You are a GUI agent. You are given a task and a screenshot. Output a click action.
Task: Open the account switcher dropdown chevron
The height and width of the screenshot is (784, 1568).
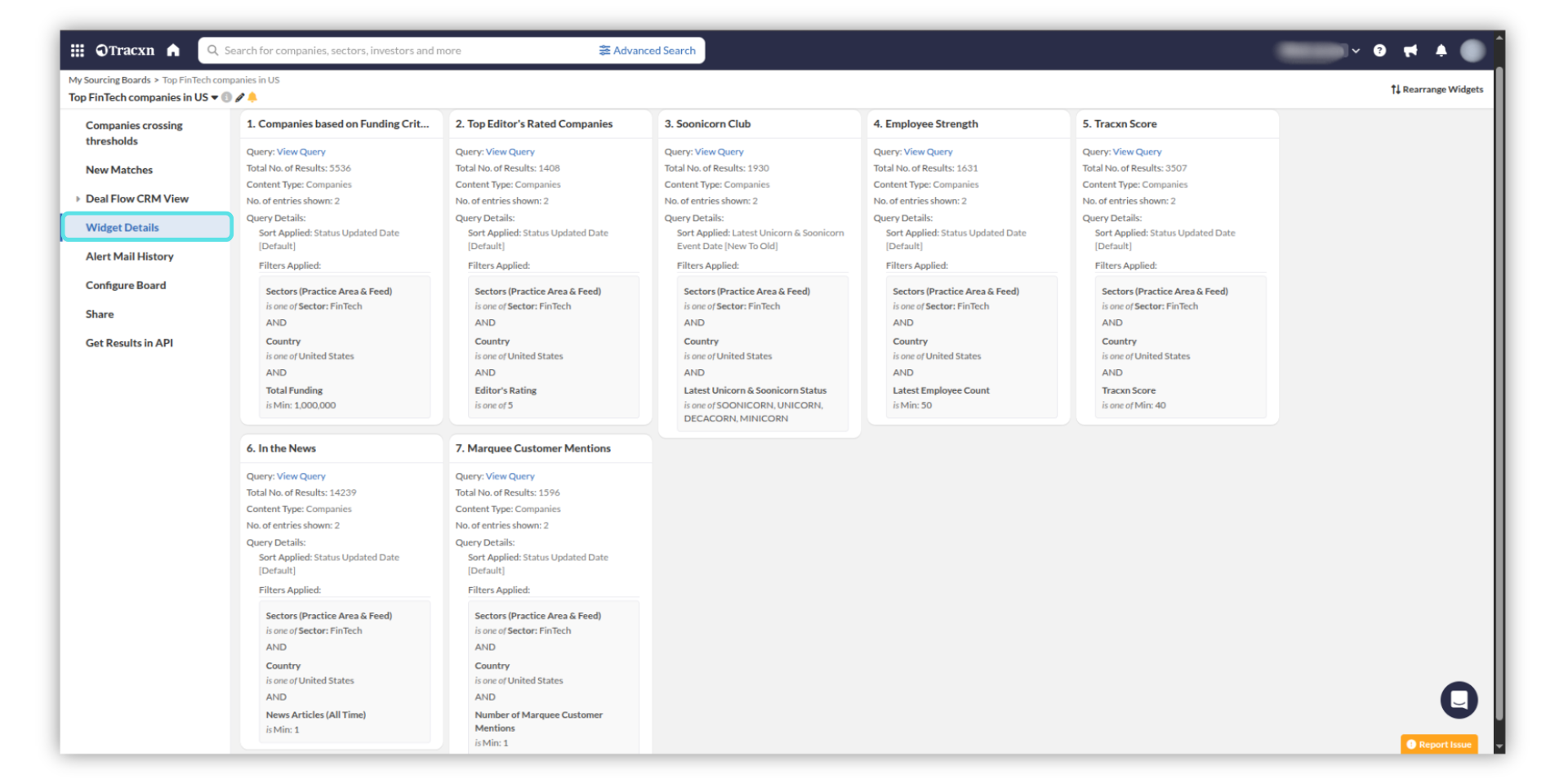click(1356, 51)
